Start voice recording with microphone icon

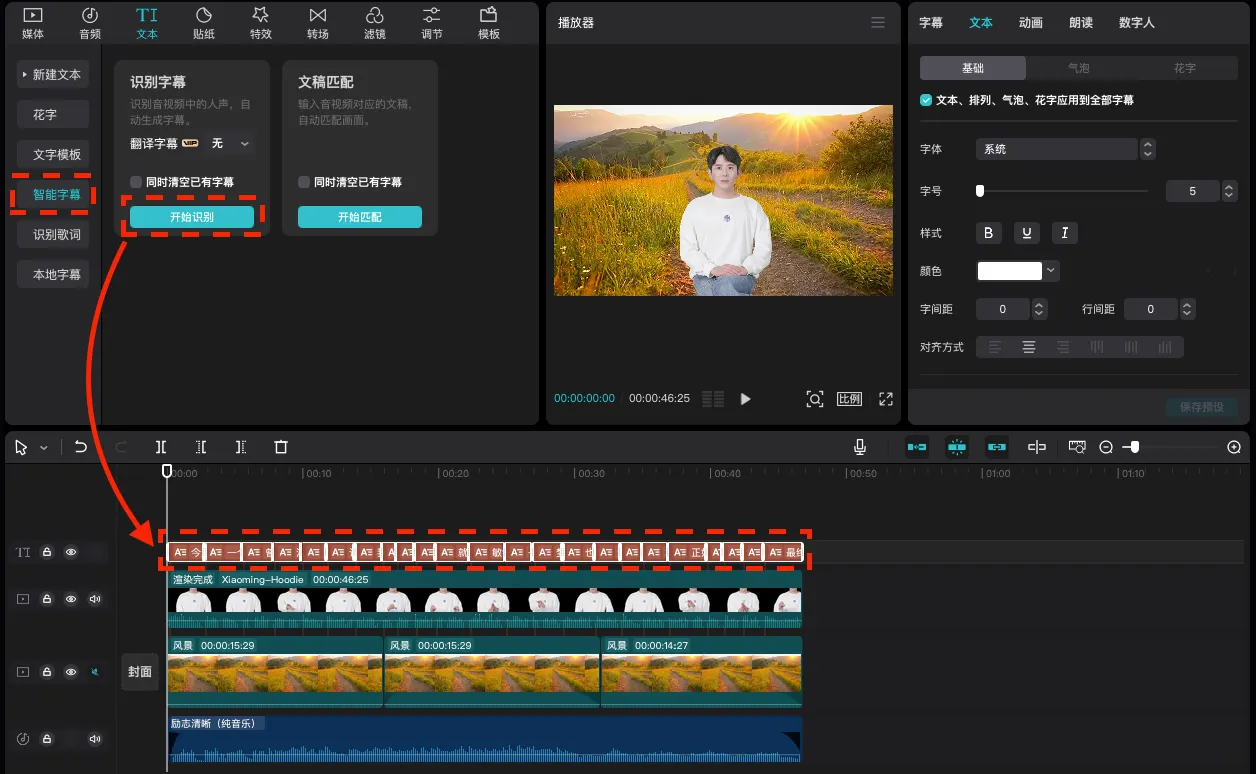click(x=860, y=447)
